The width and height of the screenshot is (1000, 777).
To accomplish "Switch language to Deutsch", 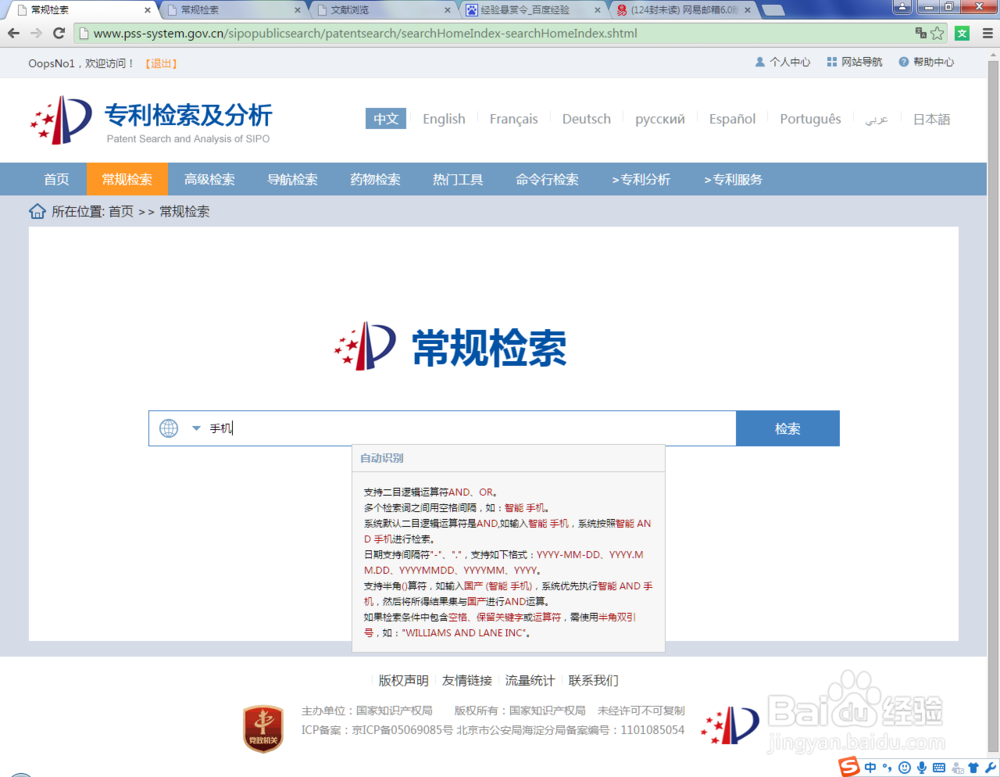I will (586, 119).
